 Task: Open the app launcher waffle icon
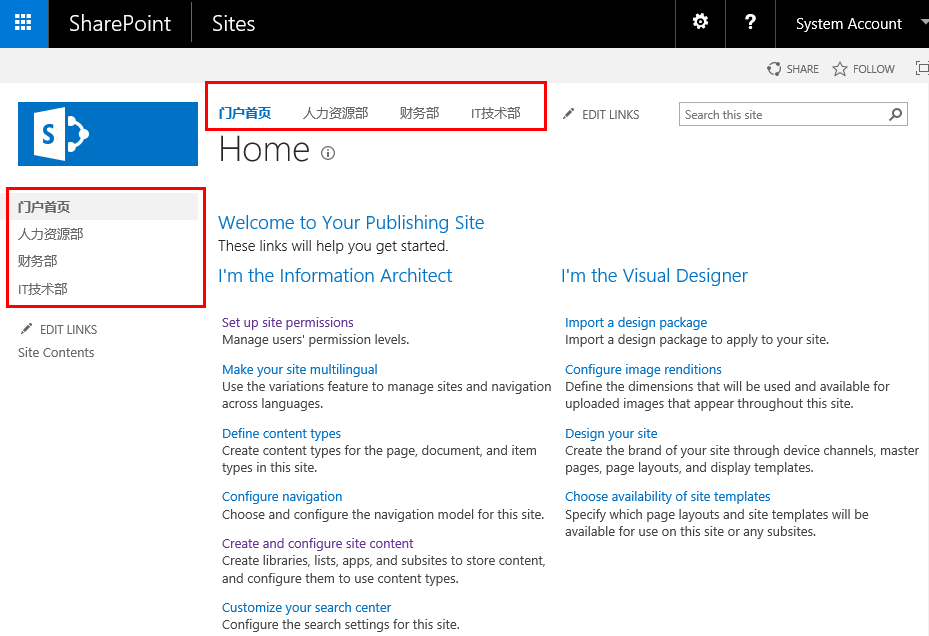coord(23,23)
